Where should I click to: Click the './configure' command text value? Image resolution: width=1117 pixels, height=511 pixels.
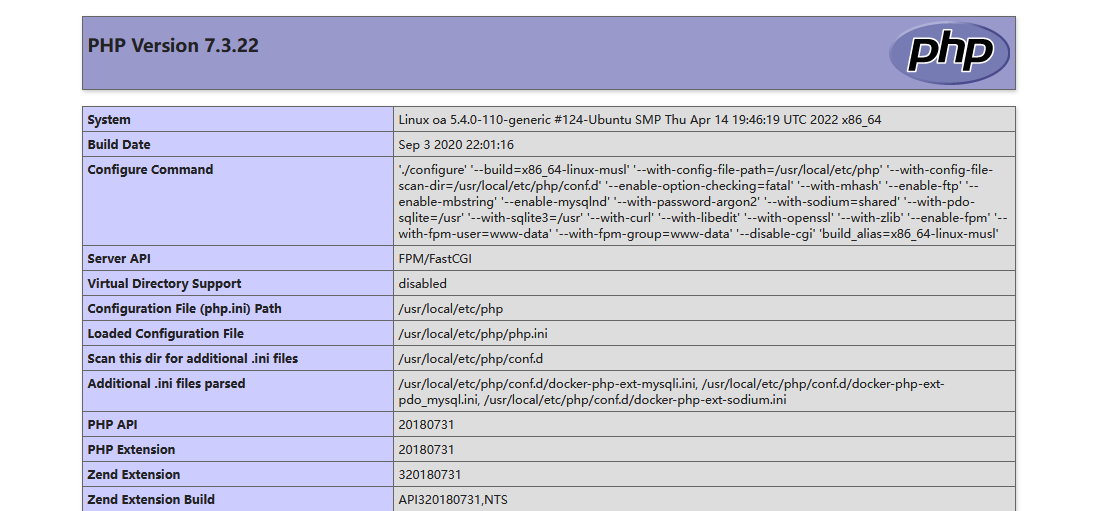click(703, 202)
